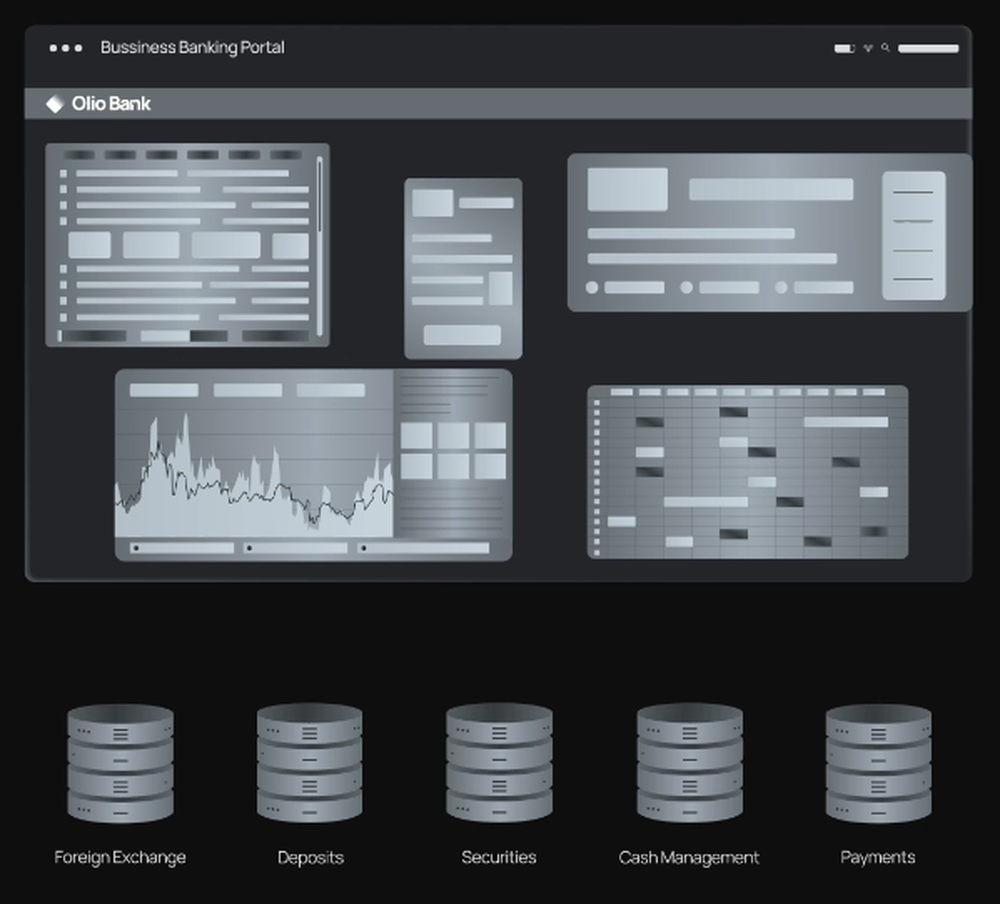Enable the middle radio option in the statement card
This screenshot has height=904, width=1000.
(x=686, y=287)
